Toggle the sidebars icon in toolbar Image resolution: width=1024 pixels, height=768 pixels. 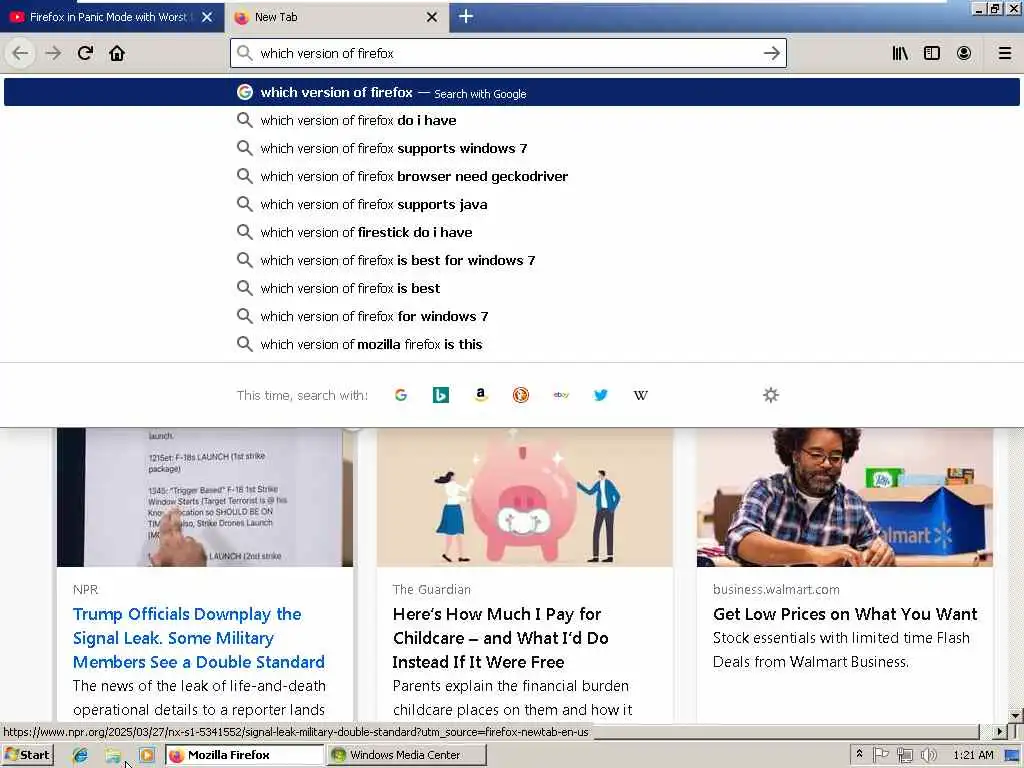click(x=932, y=54)
